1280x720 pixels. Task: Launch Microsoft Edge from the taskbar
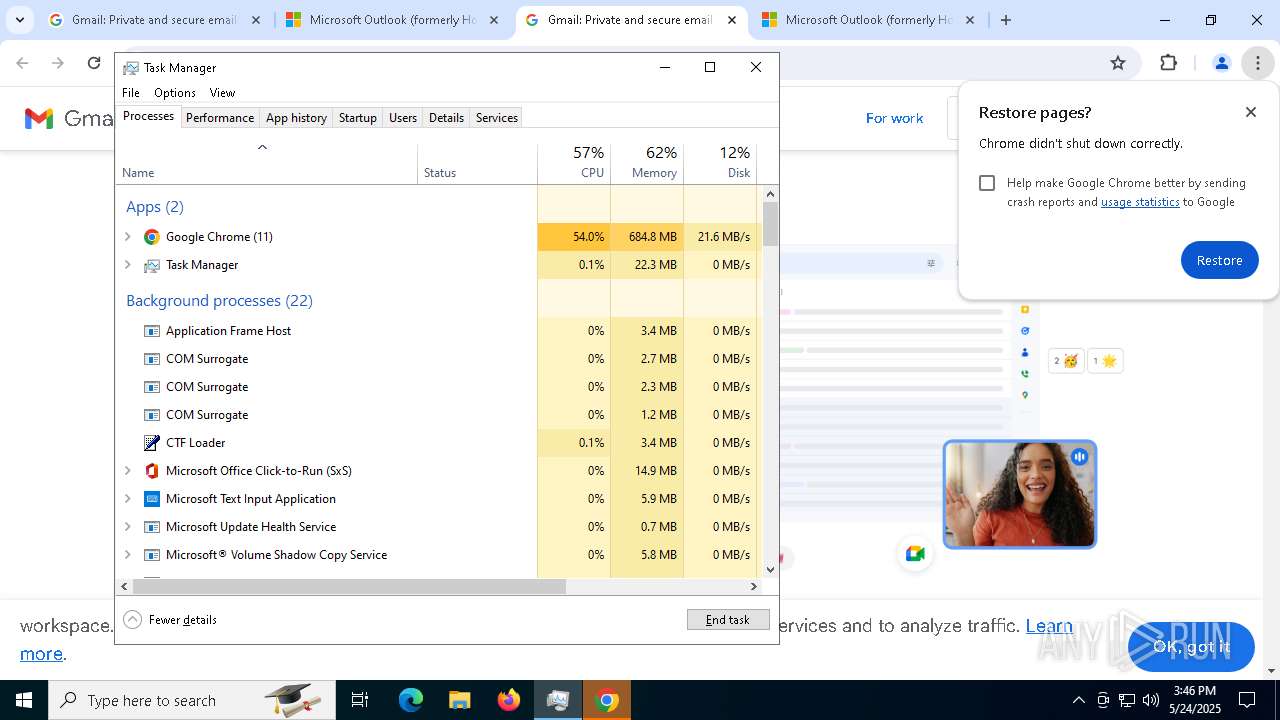coord(411,700)
